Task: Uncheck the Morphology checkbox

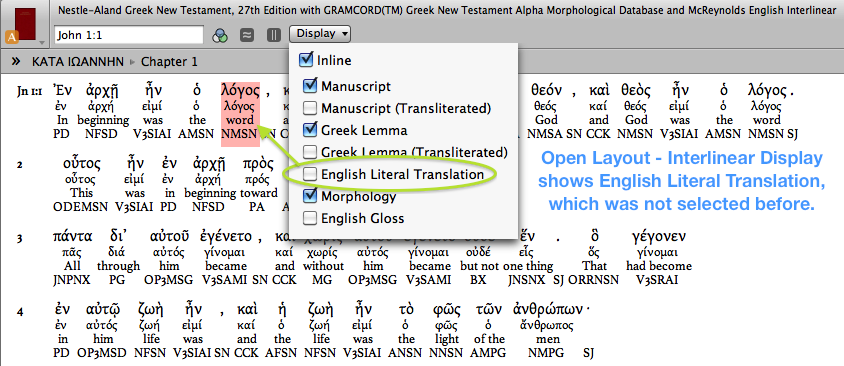Action: point(310,196)
